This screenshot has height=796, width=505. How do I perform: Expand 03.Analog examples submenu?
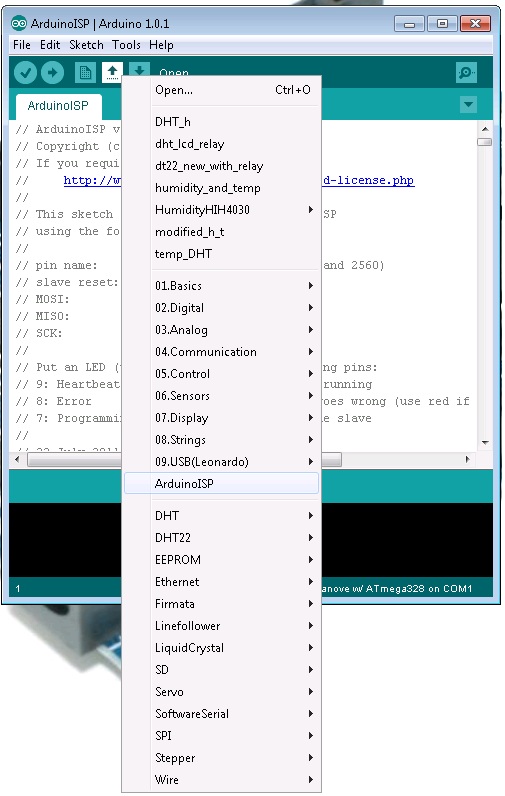[221, 330]
